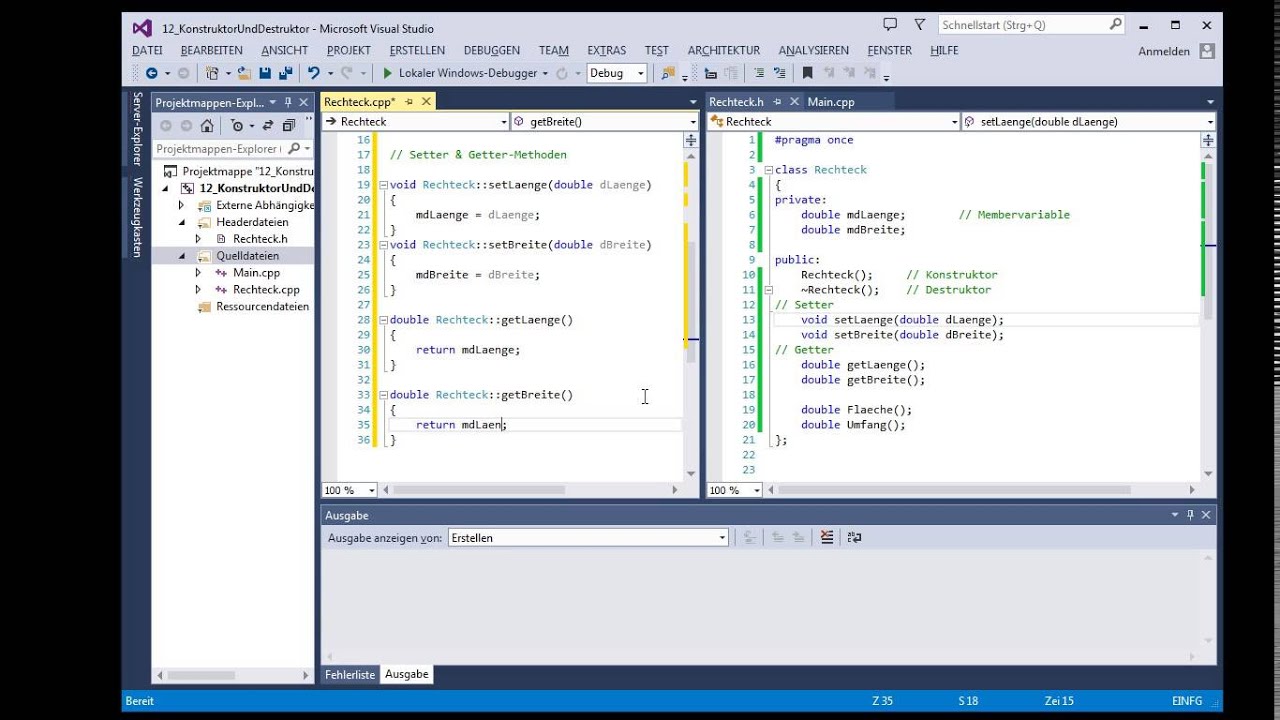This screenshot has height=720, width=1280.
Task: Click the Schnellstart search magnifier icon
Action: pyautogui.click(x=1116, y=24)
